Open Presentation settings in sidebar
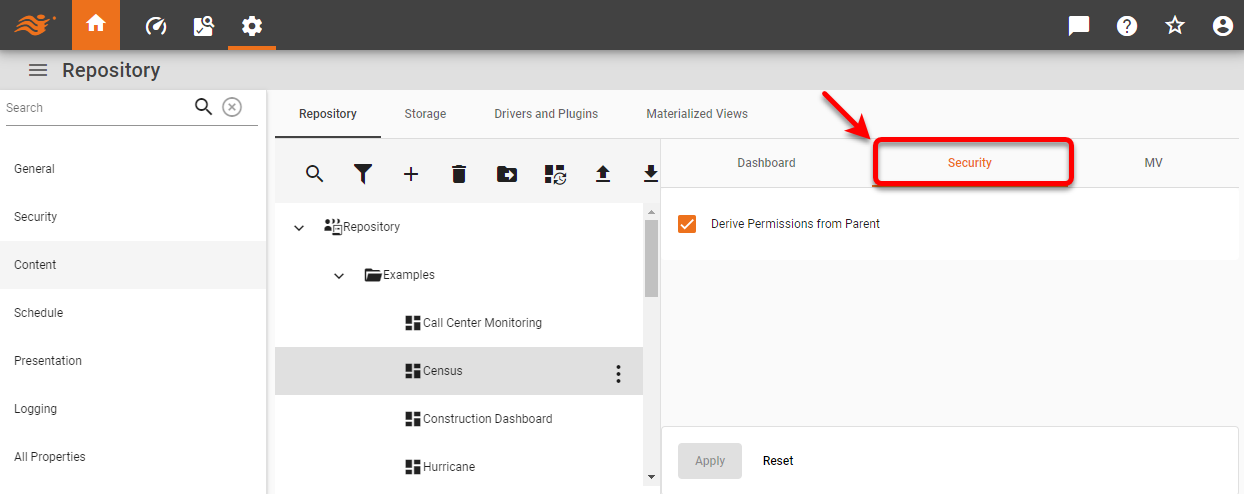Image resolution: width=1244 pixels, height=494 pixels. pyautogui.click(x=133, y=361)
